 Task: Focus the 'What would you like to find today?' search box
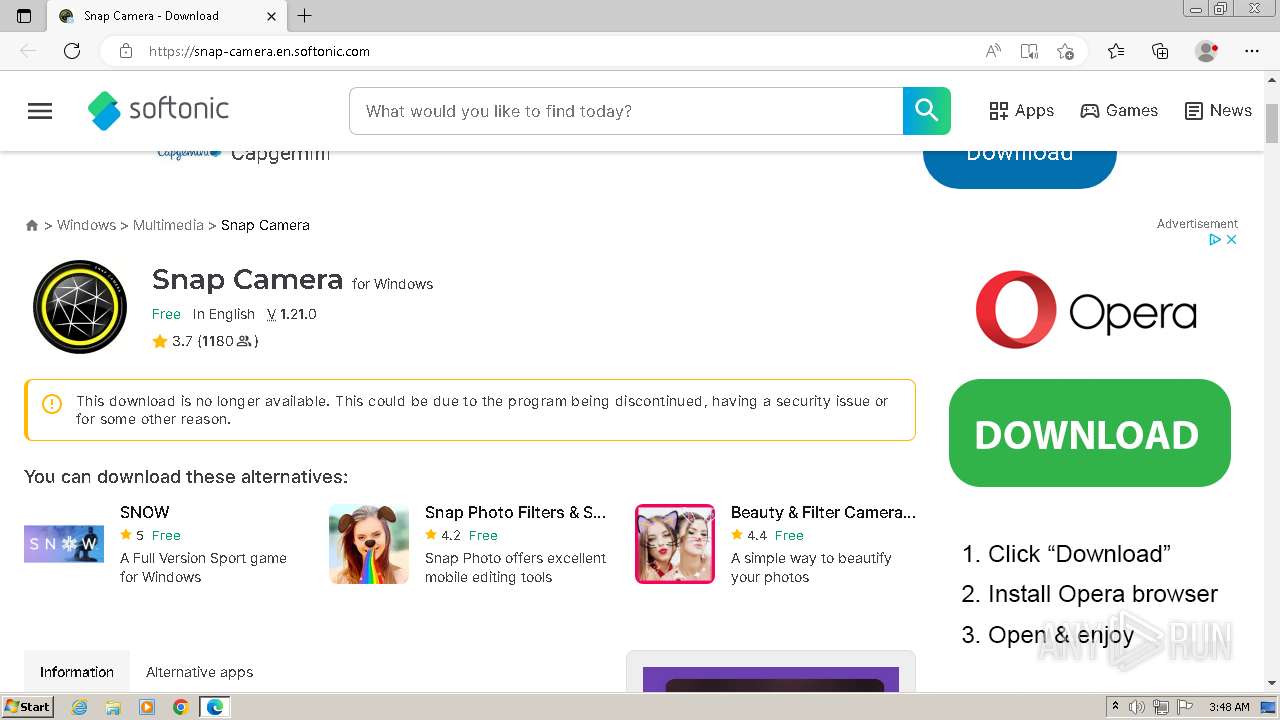(626, 111)
